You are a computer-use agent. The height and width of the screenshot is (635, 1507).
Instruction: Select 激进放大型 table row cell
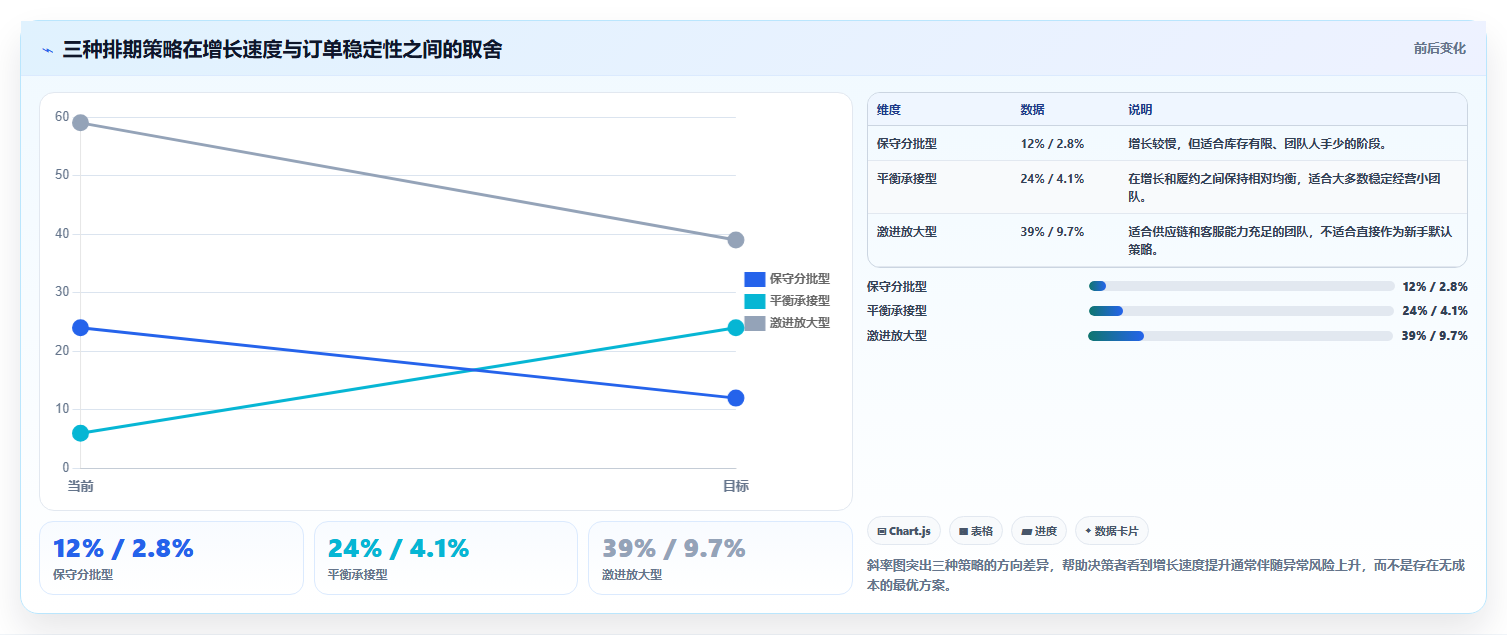pos(907,232)
